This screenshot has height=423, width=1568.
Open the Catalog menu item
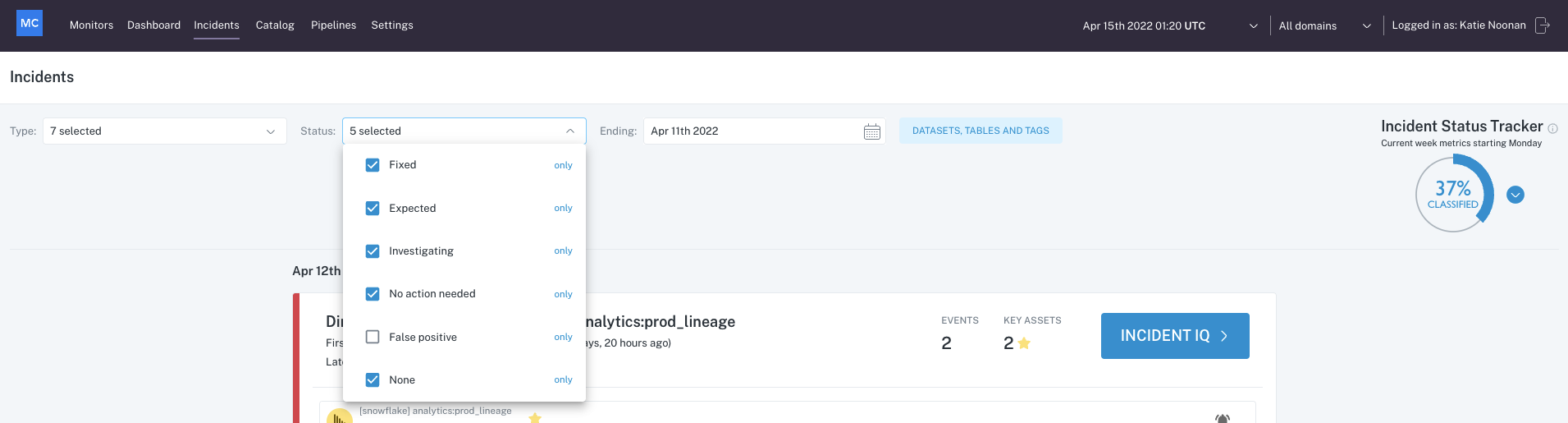pos(275,25)
